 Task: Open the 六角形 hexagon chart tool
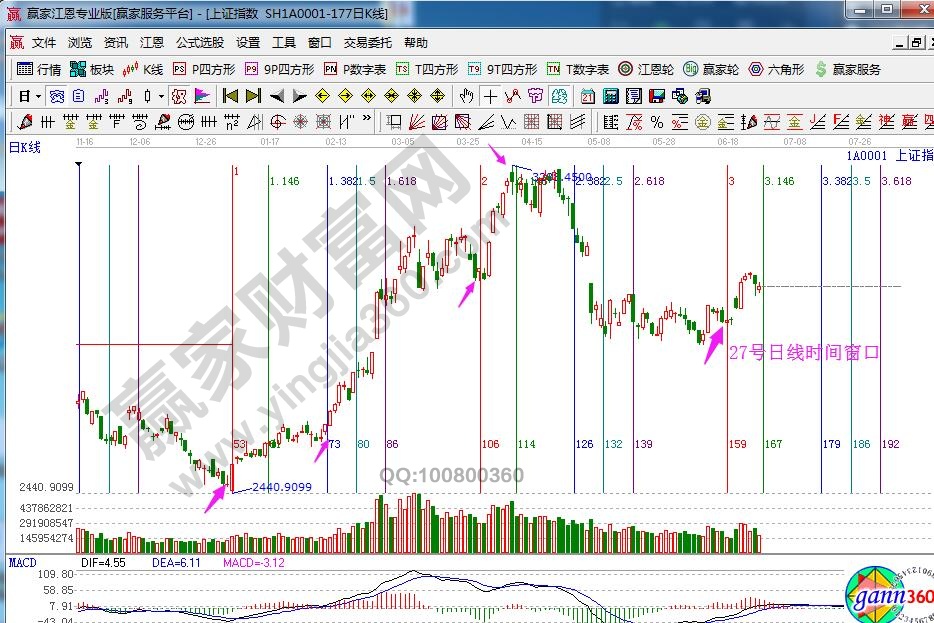point(776,70)
